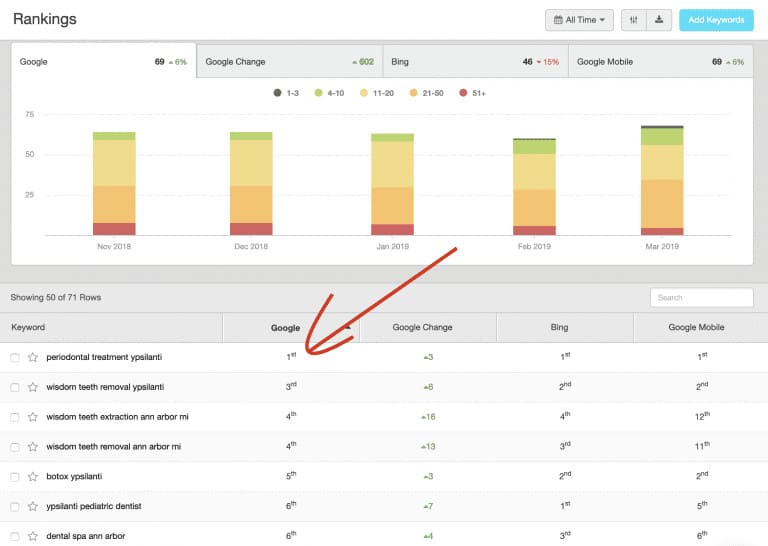768x546 pixels.
Task: Toggle the 4-10 legend color dot
Action: 318,93
